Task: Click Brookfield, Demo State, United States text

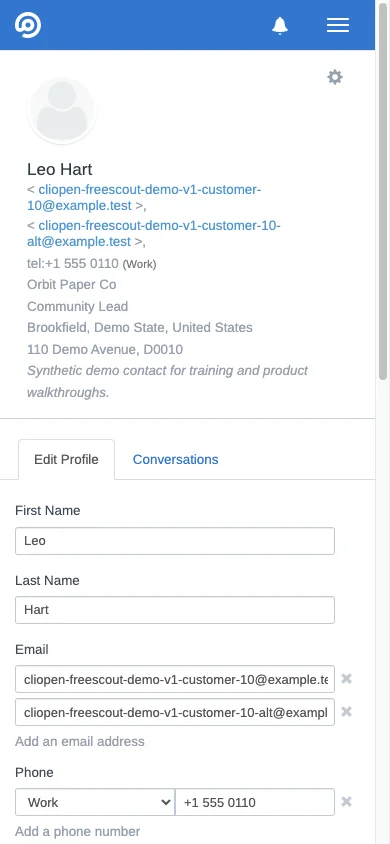Action: (x=140, y=328)
